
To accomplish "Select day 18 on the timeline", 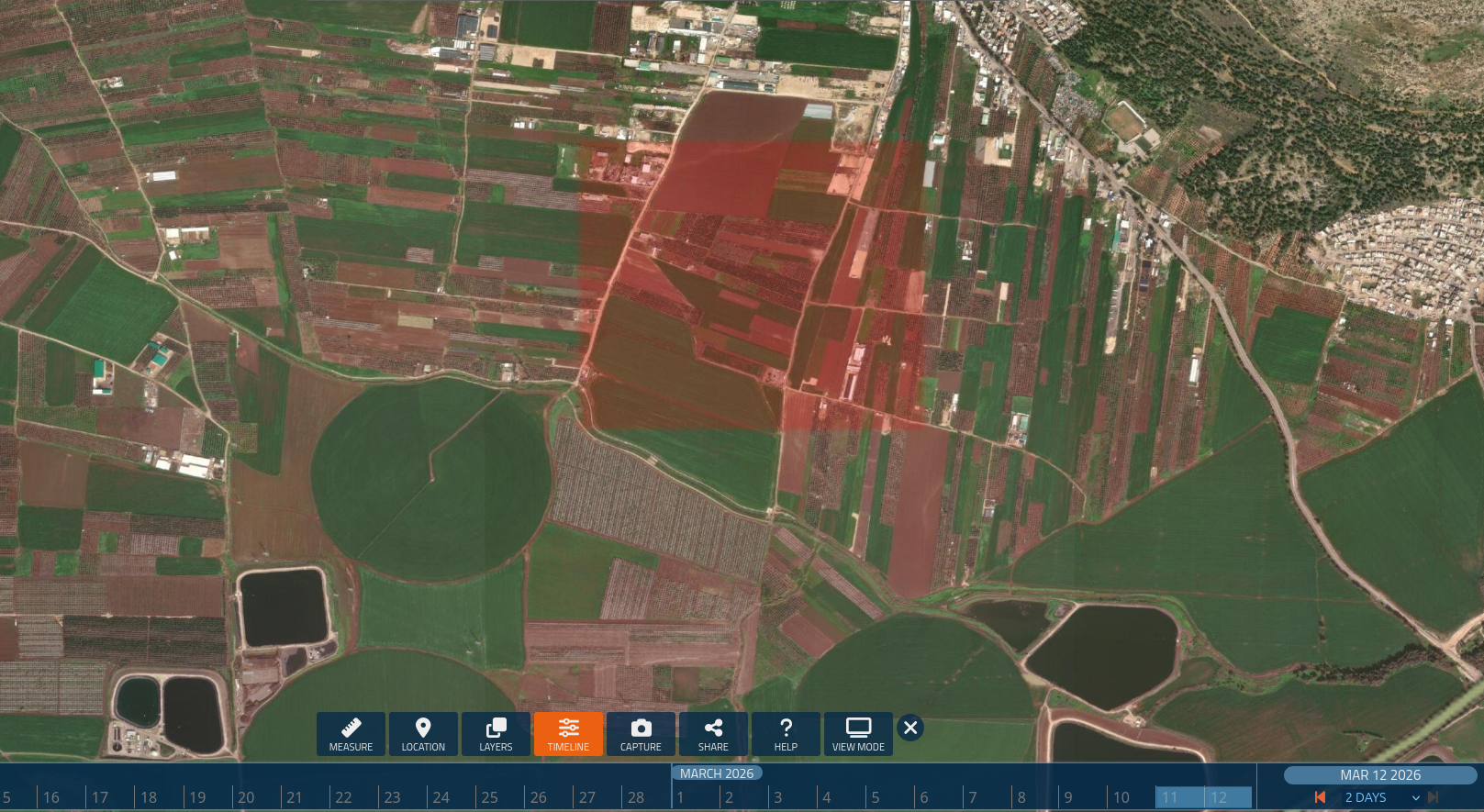I will pos(149,797).
